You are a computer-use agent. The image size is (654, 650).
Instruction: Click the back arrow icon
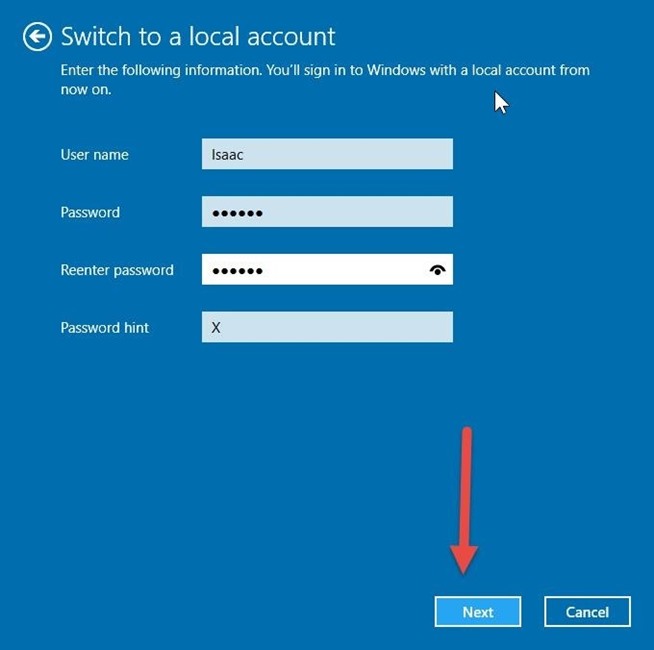coord(37,38)
